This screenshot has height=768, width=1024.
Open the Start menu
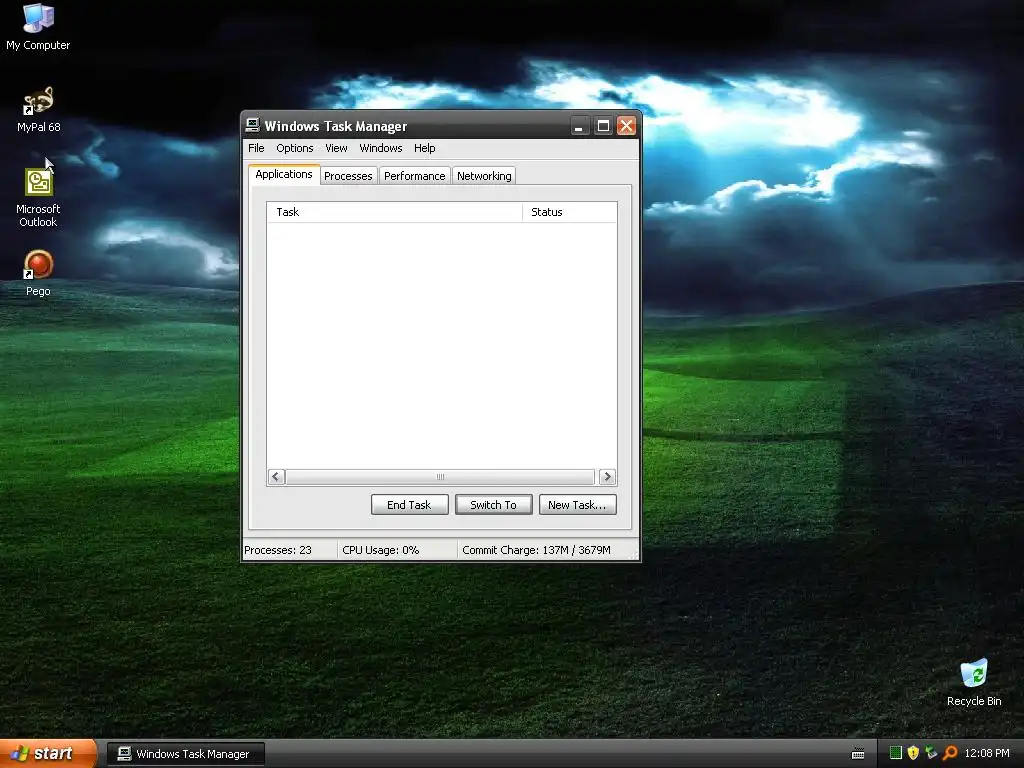tap(48, 754)
